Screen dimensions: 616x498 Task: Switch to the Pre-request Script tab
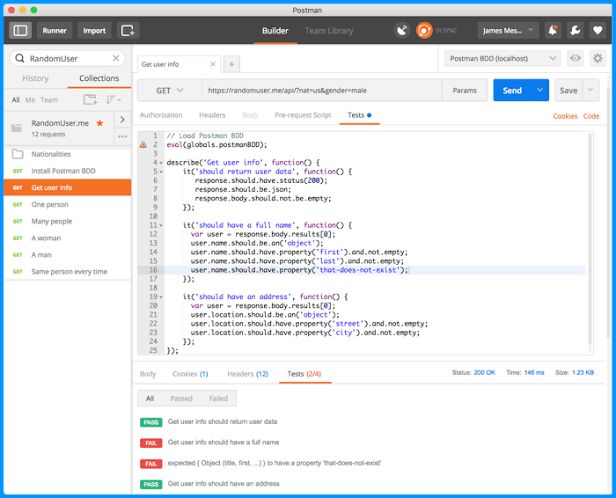point(302,116)
